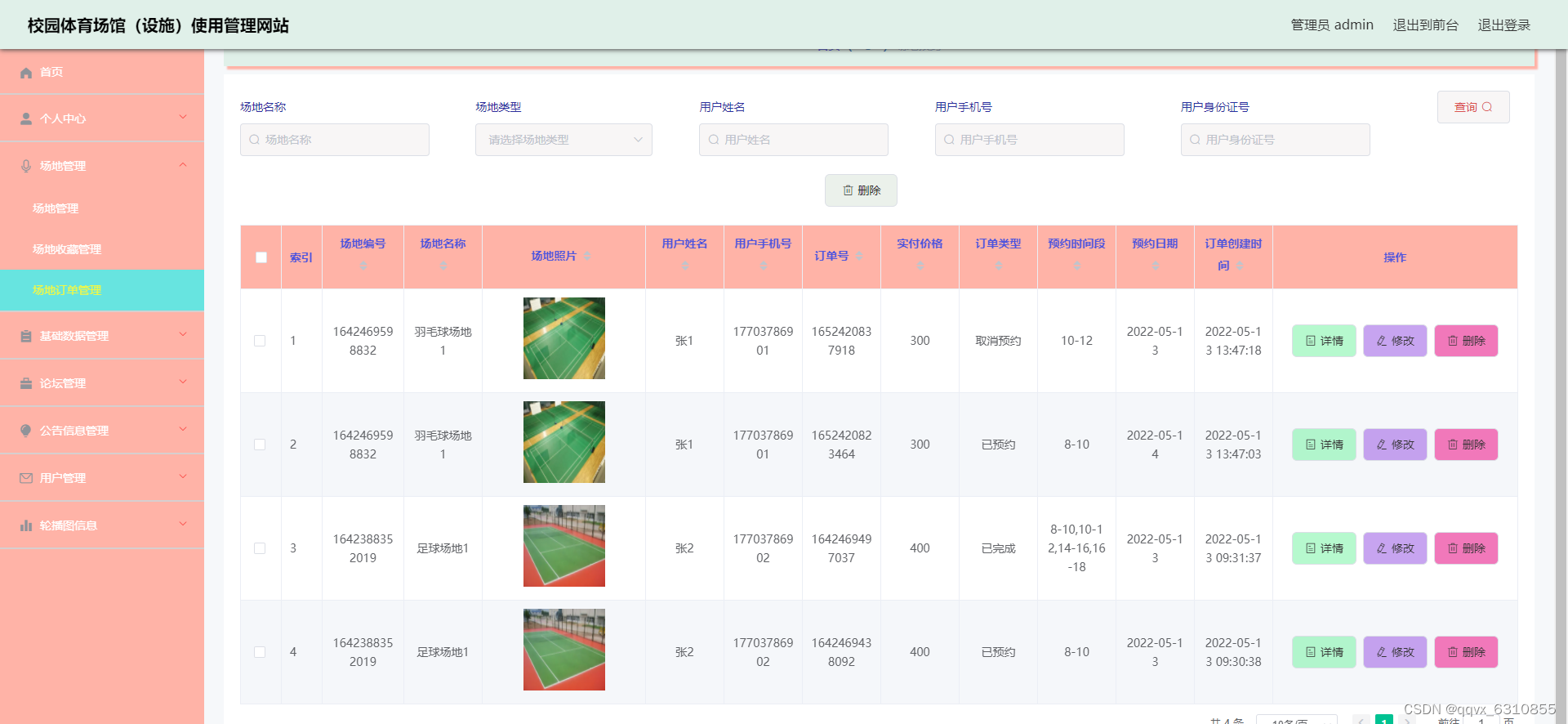Check the box for row 1 order 1652420837918
Image resolution: width=1568 pixels, height=724 pixels.
[260, 341]
